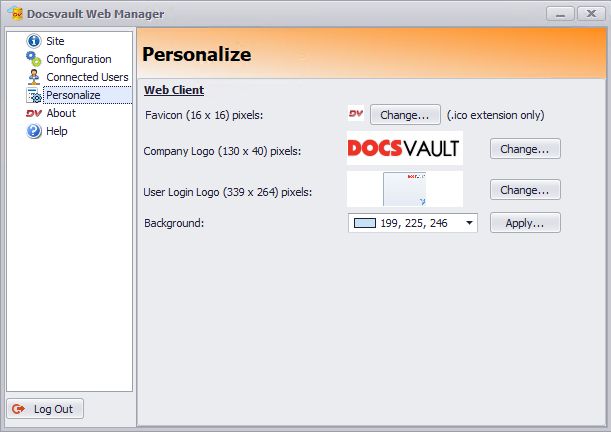Open the Site section
The height and width of the screenshot is (433, 611).
click(55, 41)
